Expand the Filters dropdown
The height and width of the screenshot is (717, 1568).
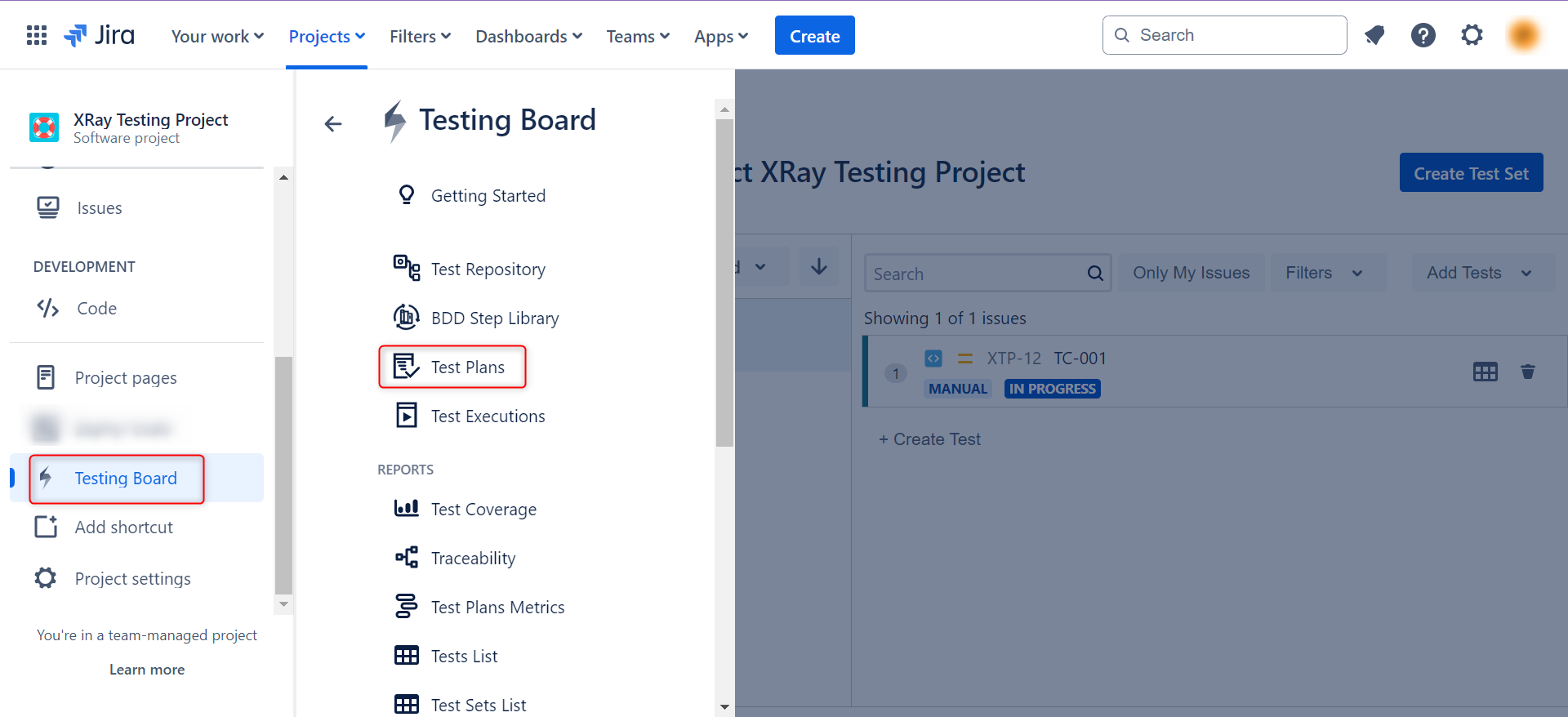click(x=1323, y=273)
